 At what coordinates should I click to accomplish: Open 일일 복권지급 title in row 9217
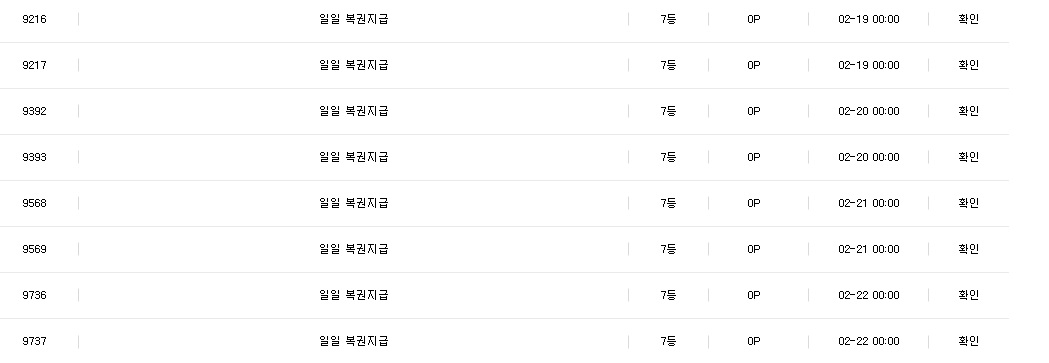click(353, 65)
